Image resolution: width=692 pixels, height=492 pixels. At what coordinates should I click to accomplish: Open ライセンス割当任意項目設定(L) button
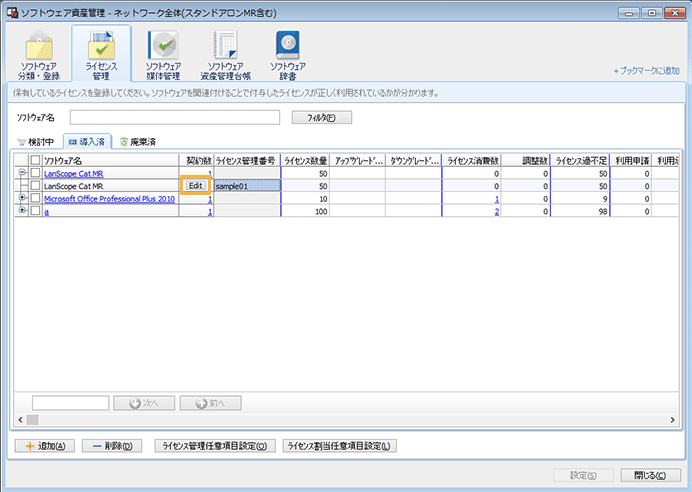[x=340, y=446]
